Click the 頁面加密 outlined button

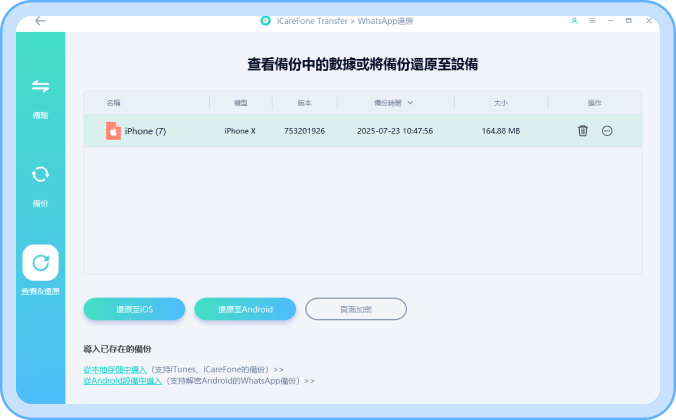(356, 309)
